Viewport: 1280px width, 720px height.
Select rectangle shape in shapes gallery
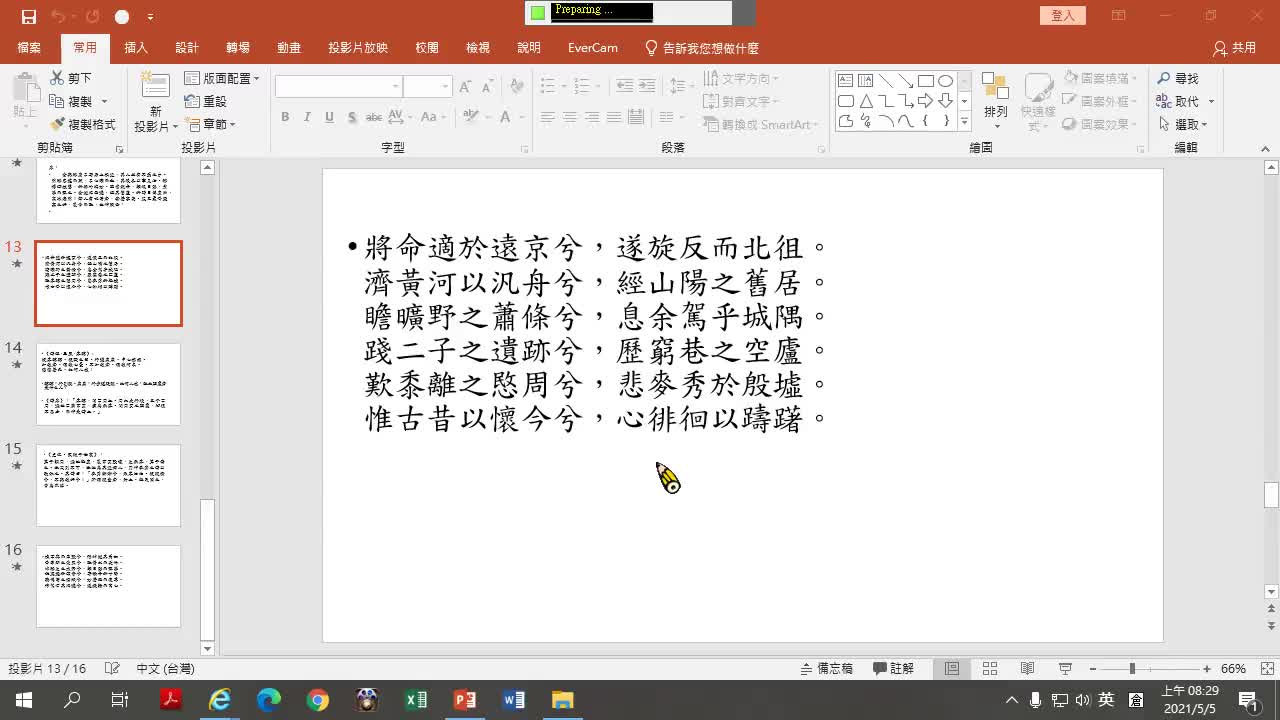925,81
